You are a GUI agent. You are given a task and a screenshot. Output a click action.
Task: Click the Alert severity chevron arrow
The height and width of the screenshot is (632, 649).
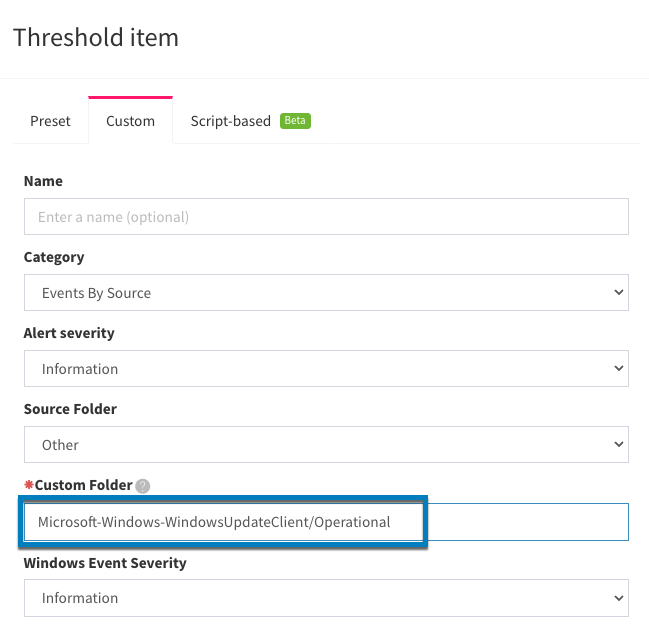coord(619,368)
